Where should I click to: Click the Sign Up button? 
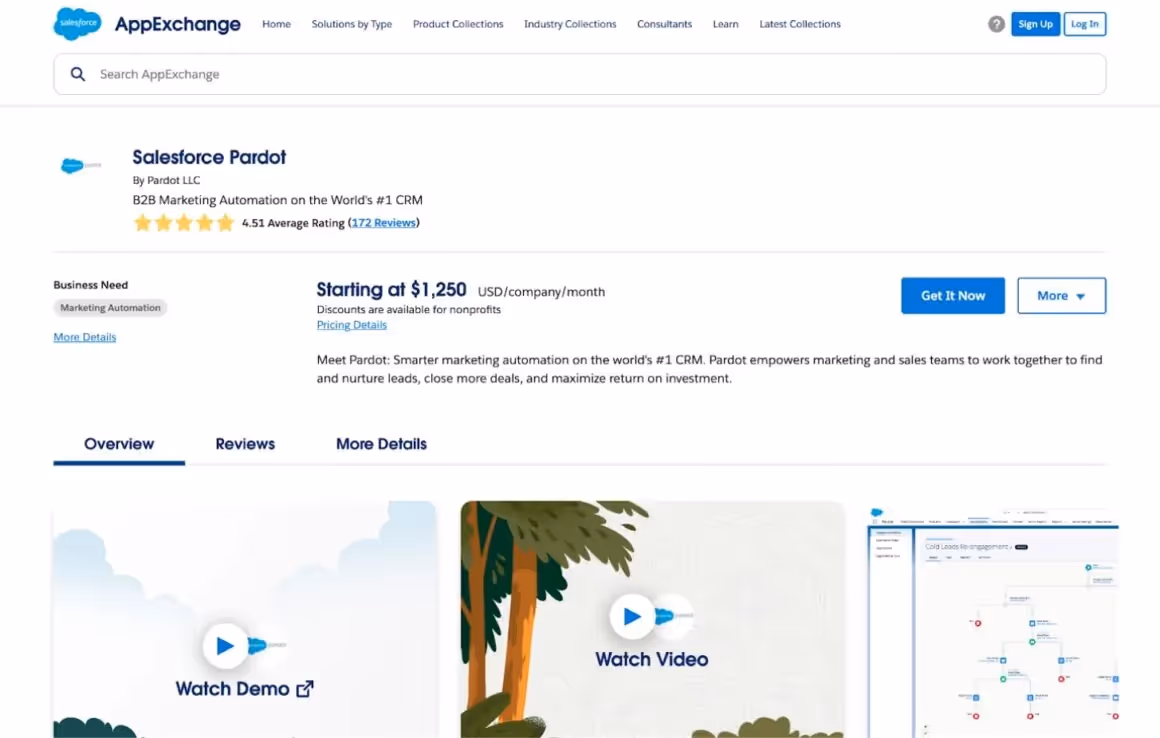coord(1035,24)
